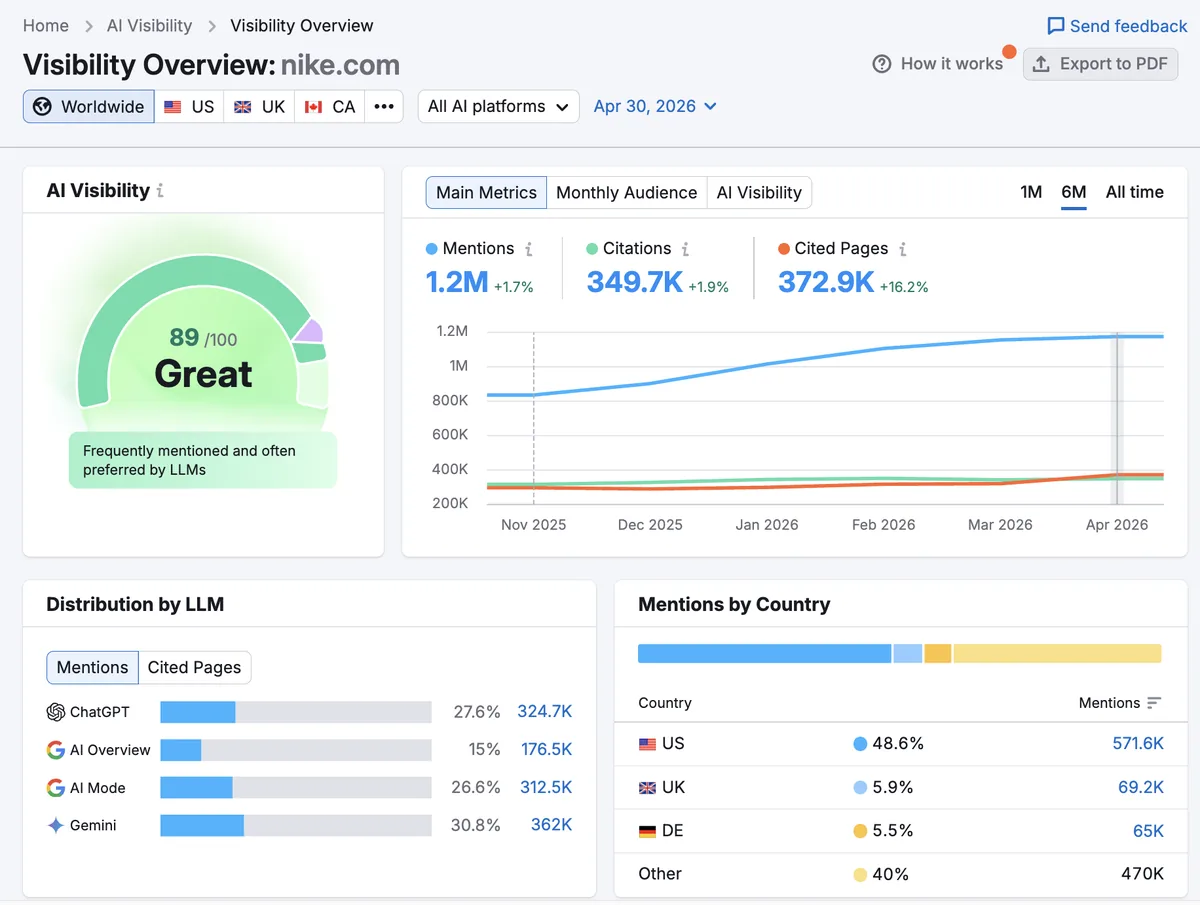Open the All AI platforms dropdown
The image size is (1200, 905).
click(x=499, y=106)
